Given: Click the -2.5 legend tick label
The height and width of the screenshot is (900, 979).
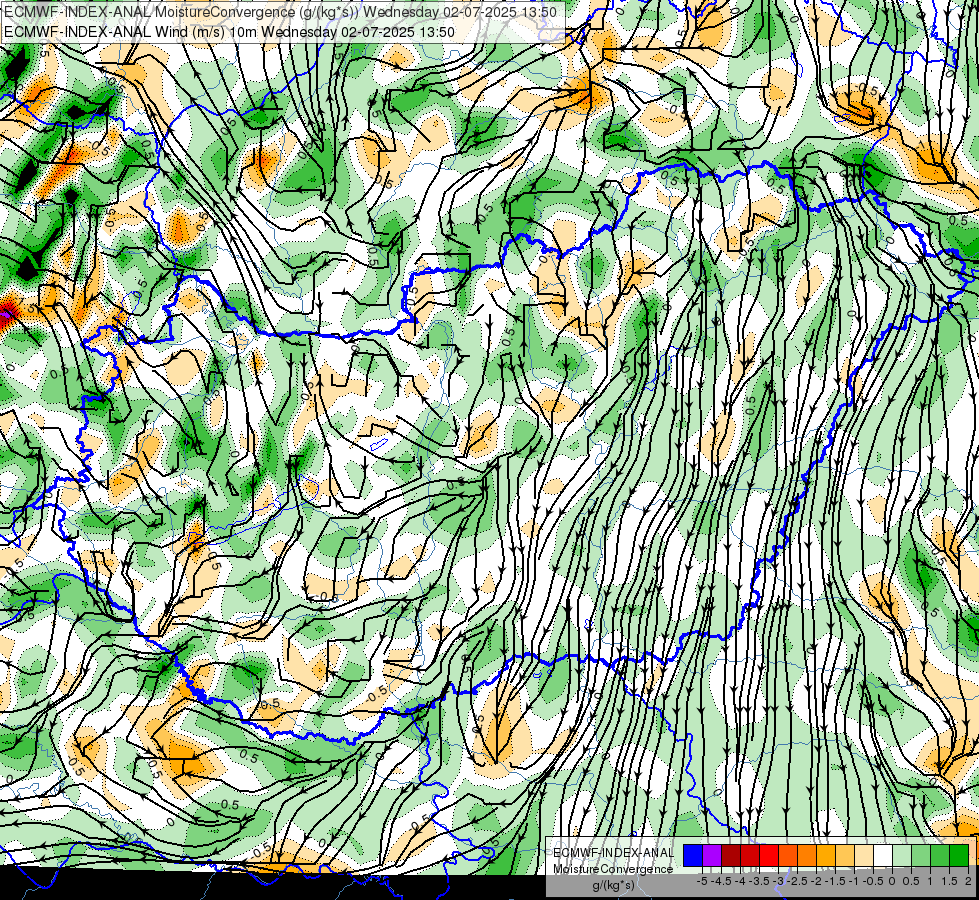Looking at the screenshot, I should (x=797, y=881).
